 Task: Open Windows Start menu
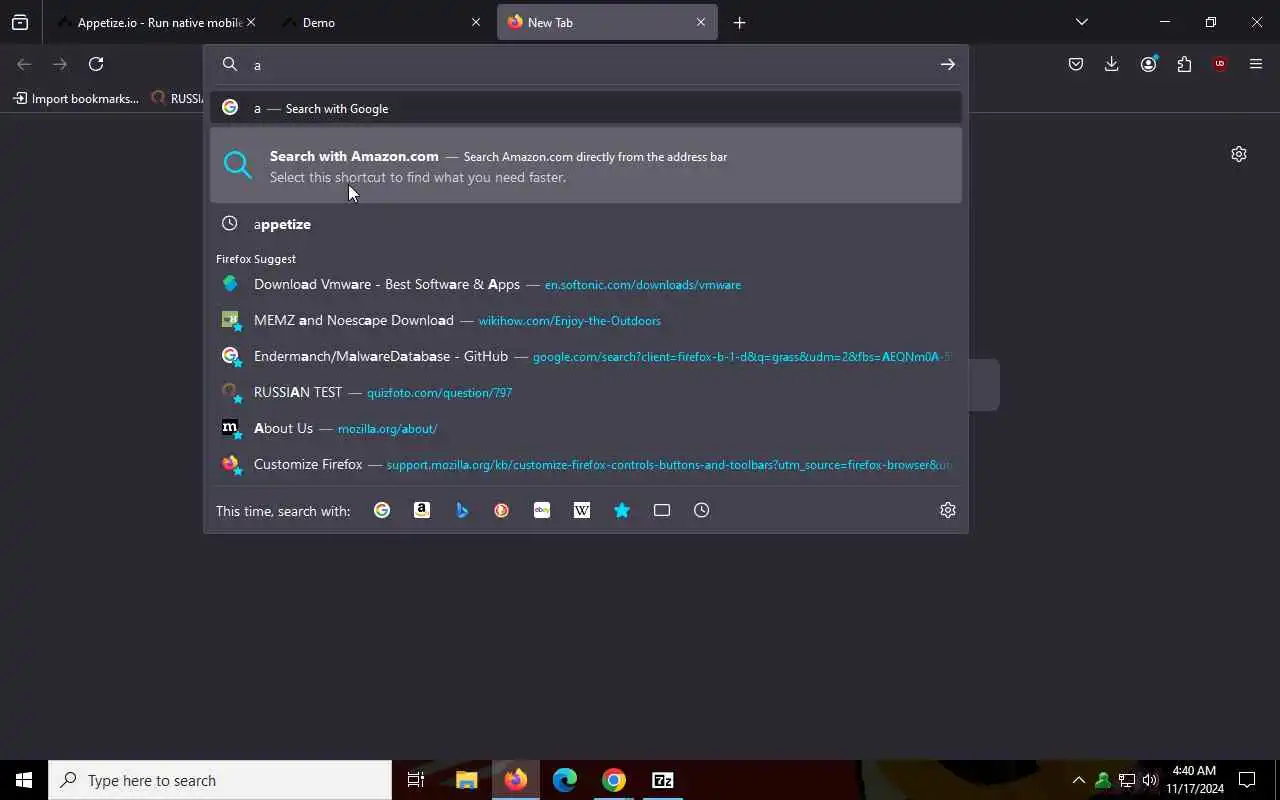[24, 780]
